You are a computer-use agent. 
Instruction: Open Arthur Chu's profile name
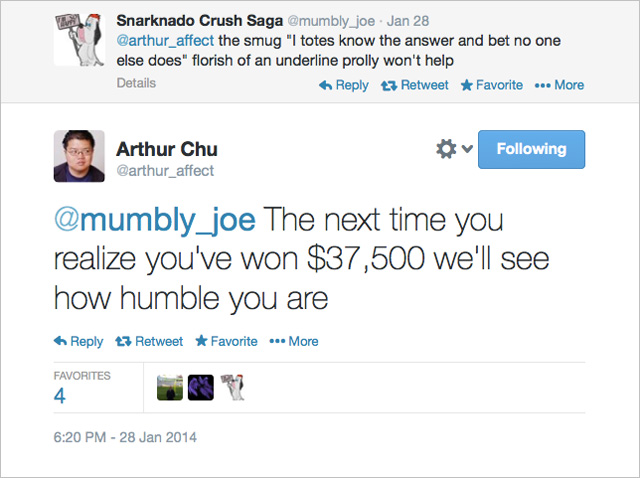pyautogui.click(x=167, y=149)
